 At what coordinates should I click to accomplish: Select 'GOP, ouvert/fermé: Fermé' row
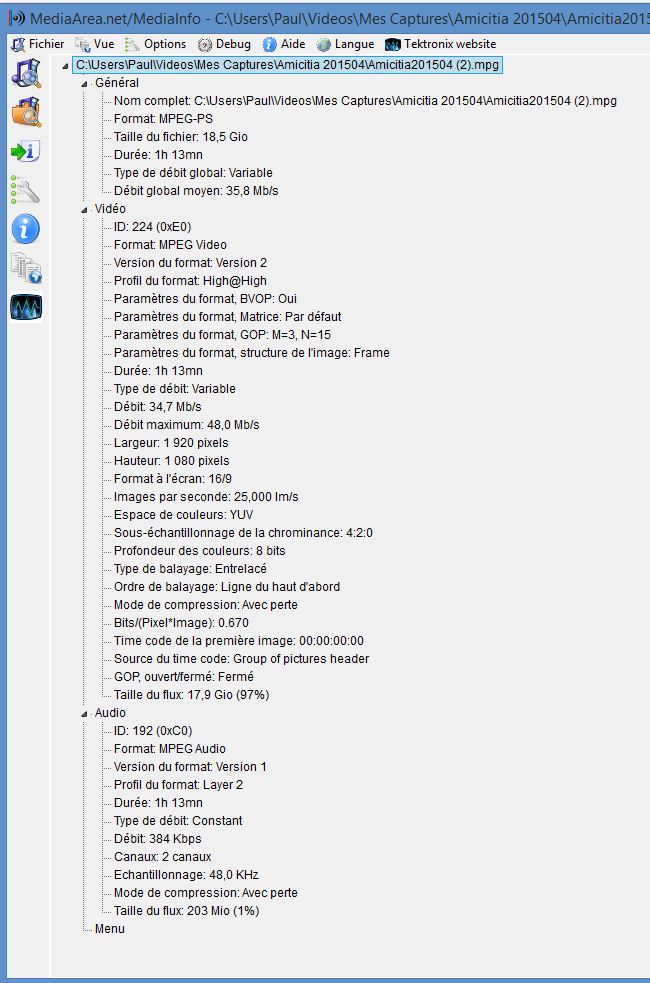[x=184, y=677]
